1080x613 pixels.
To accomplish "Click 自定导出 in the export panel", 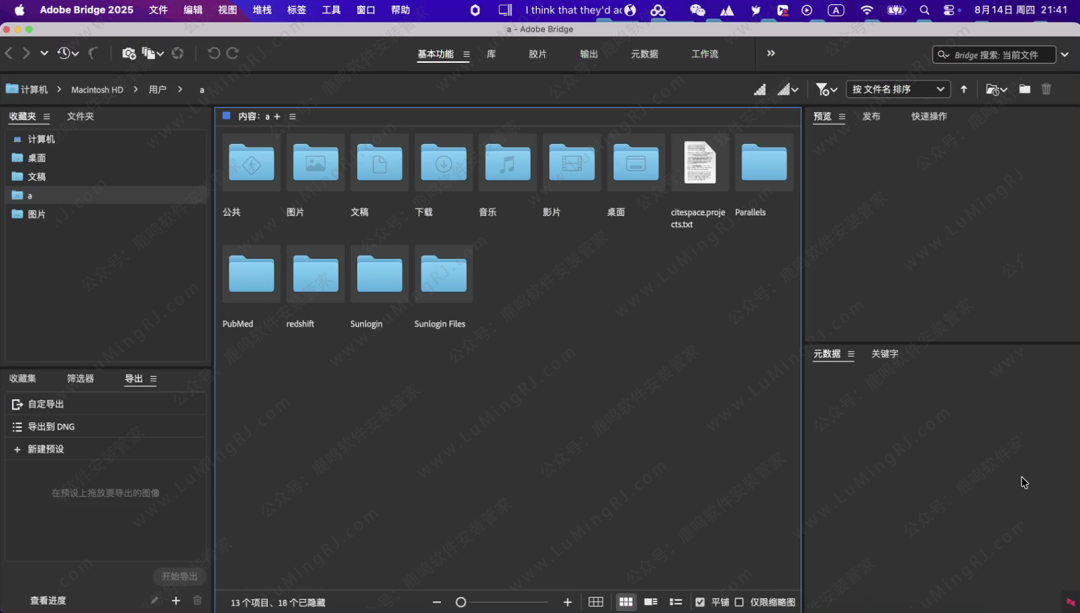I will [46, 404].
